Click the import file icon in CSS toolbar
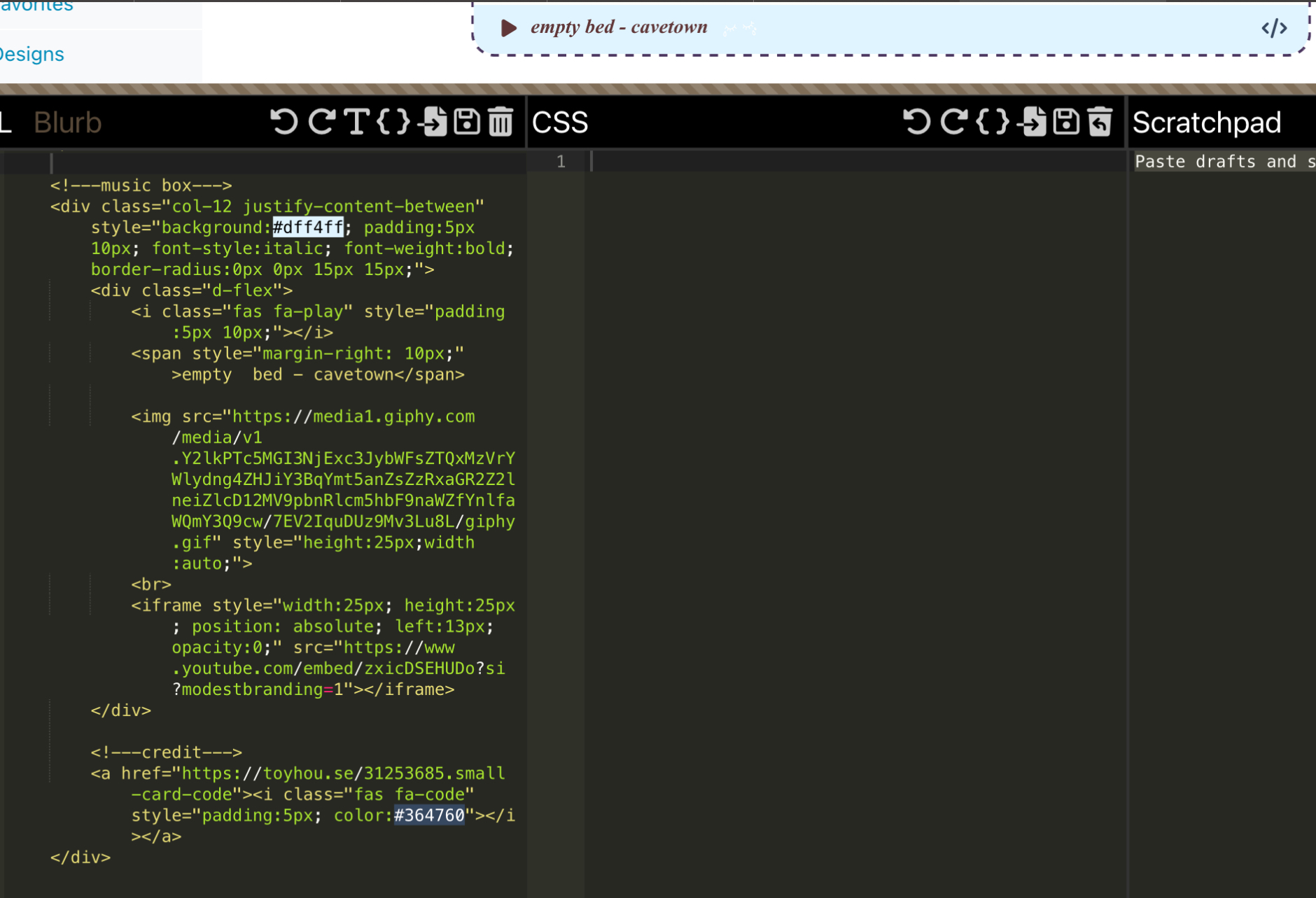This screenshot has height=898, width=1316. coord(1031,122)
